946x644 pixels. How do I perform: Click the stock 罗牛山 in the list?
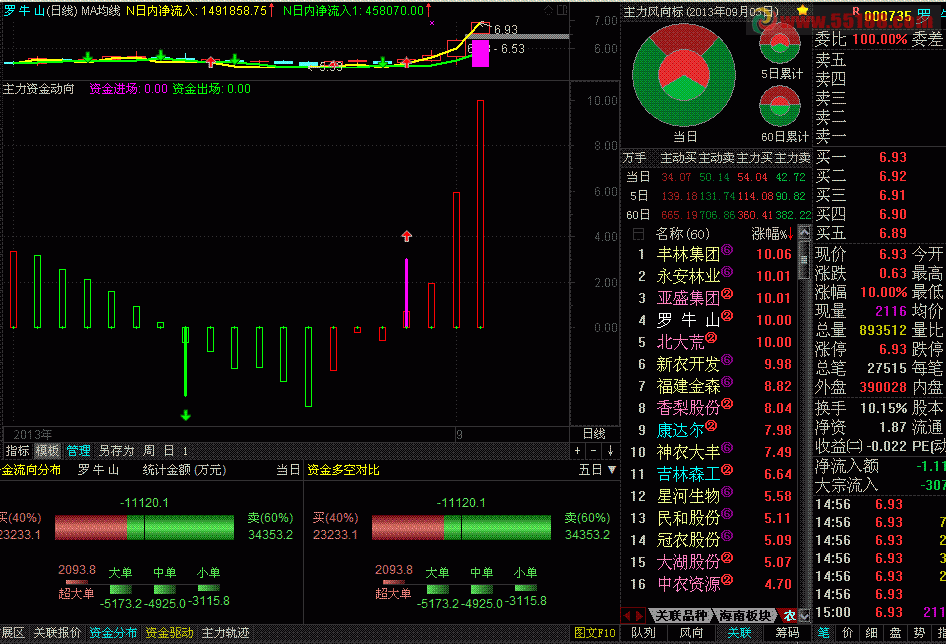pyautogui.click(x=688, y=320)
